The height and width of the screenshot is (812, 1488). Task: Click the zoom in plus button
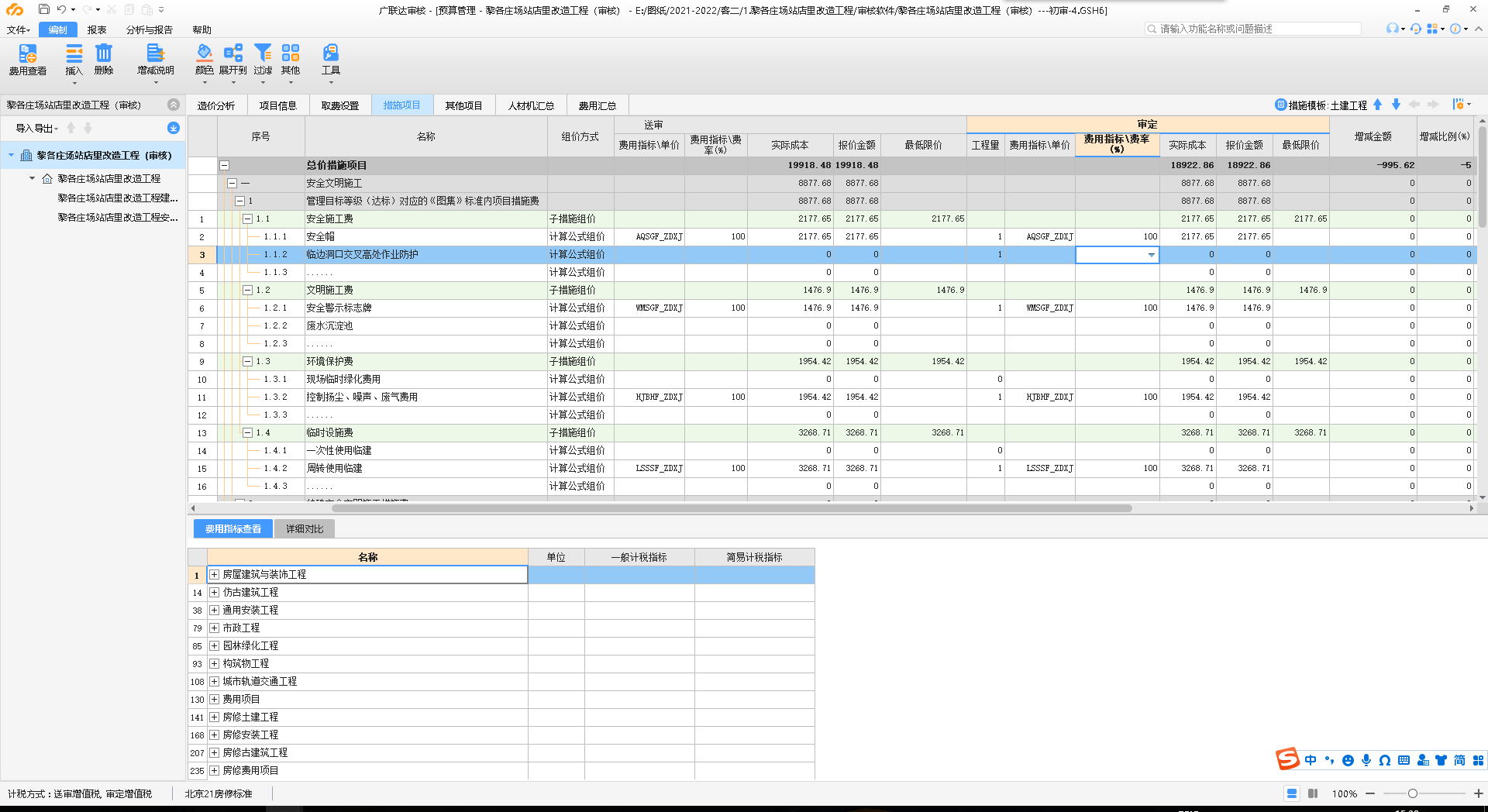click(x=1478, y=793)
